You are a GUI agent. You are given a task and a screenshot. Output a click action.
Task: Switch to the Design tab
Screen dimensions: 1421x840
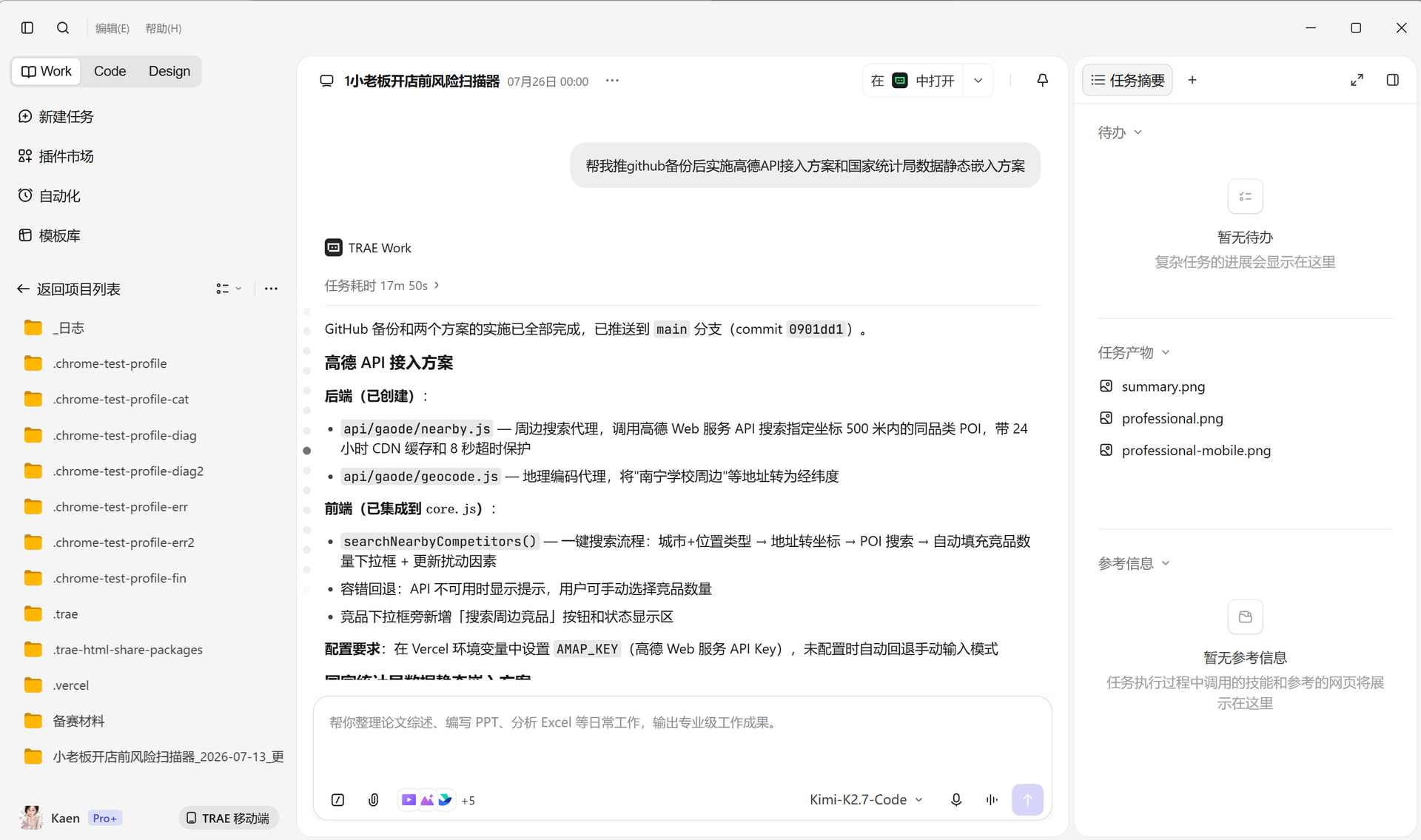[x=169, y=71]
